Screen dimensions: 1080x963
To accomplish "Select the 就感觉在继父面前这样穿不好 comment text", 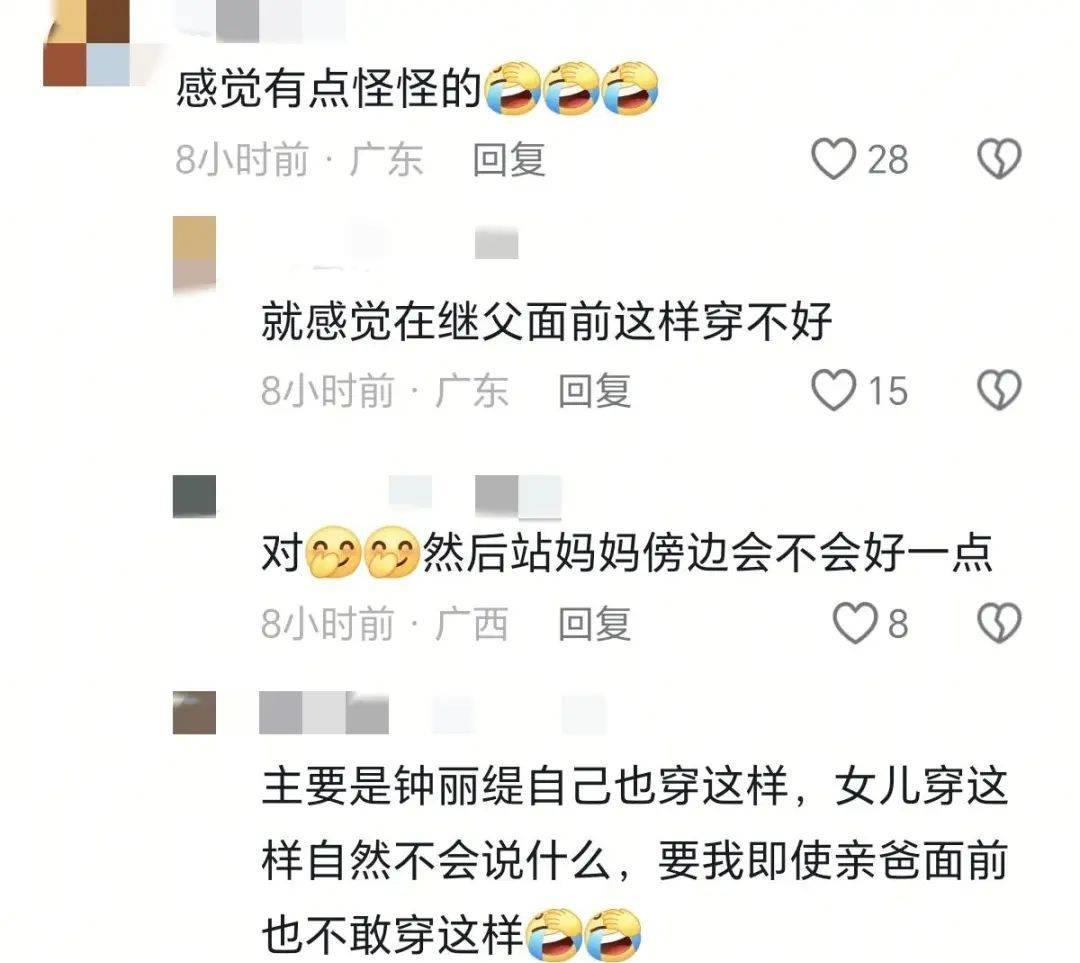I will pyautogui.click(x=547, y=321).
